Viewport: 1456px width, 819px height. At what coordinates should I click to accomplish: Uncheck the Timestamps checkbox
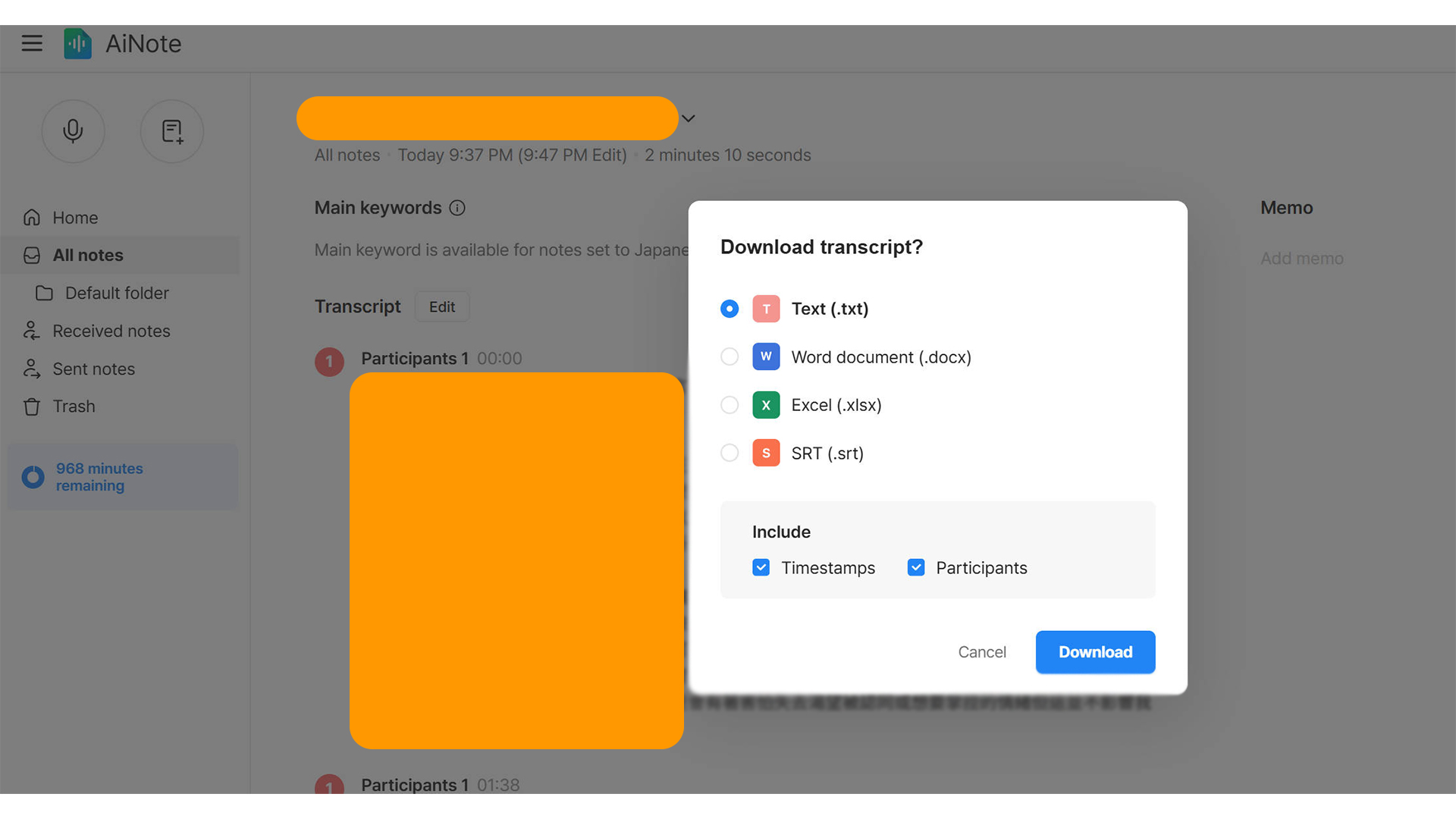[761, 567]
